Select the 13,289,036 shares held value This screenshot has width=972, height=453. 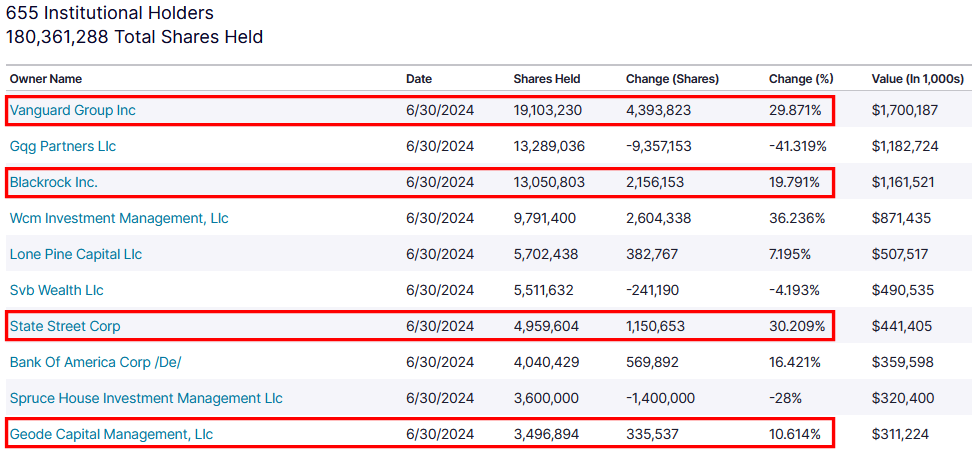pos(549,147)
